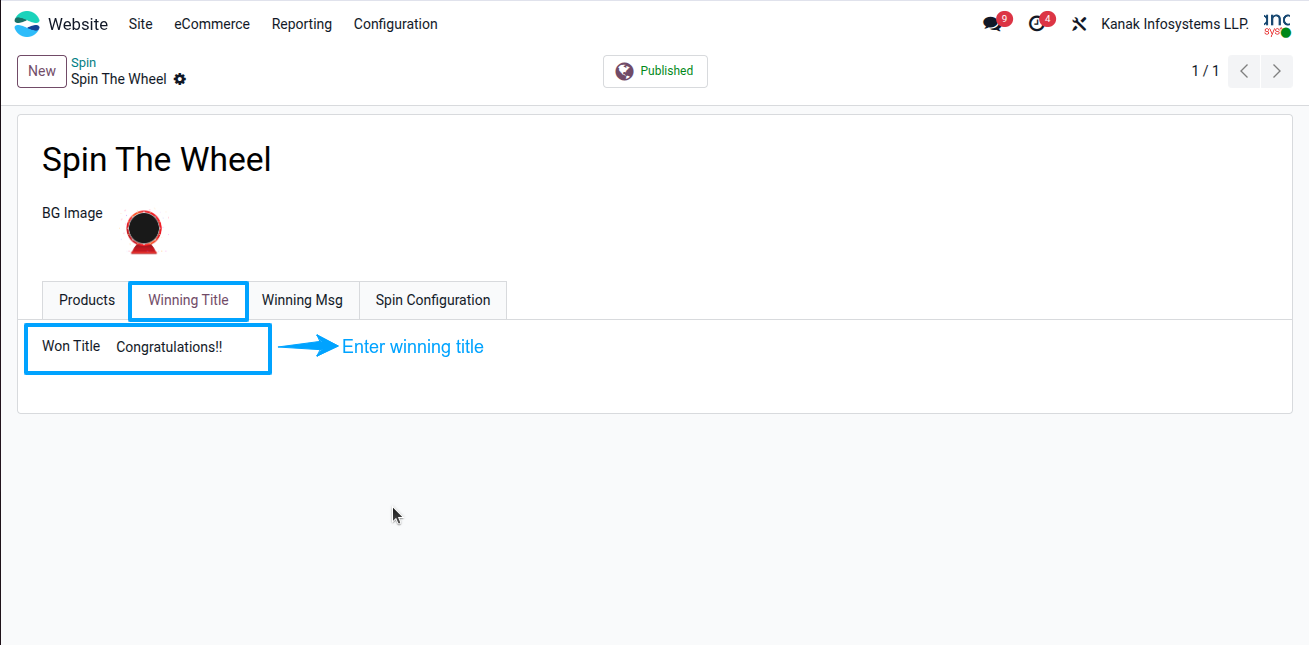This screenshot has height=645, width=1309.
Task: Open the debug tools wrench icon
Action: tap(1079, 24)
